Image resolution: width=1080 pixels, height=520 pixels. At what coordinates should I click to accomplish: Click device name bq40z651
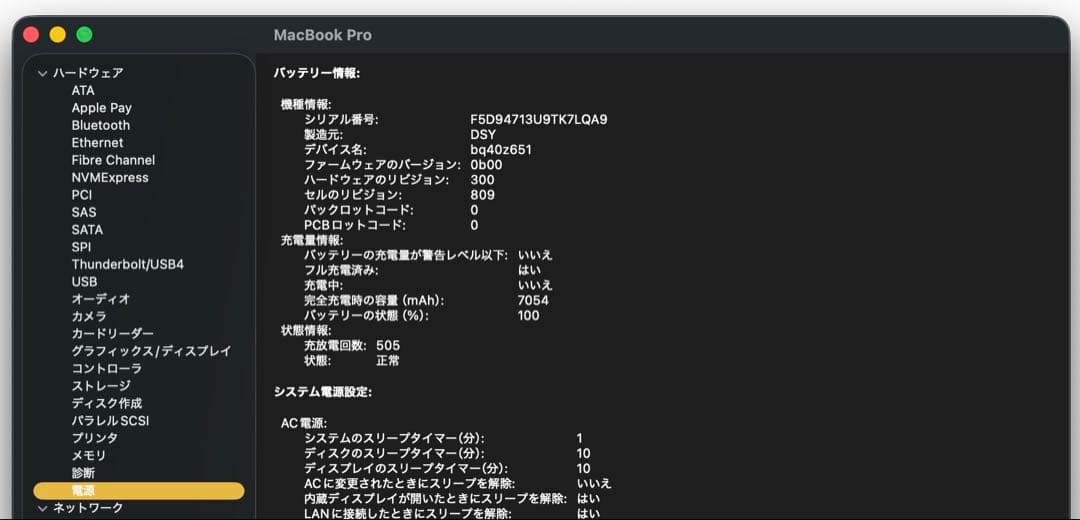coord(501,150)
